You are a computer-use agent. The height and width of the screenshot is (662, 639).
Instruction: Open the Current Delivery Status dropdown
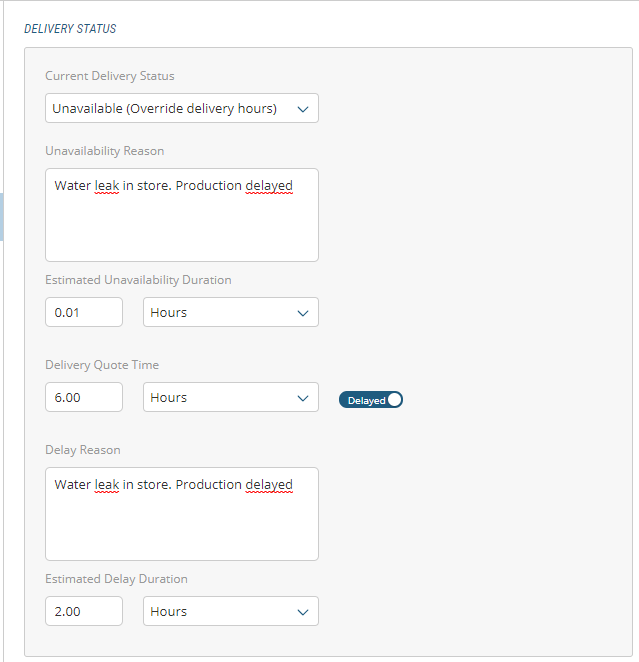181,108
